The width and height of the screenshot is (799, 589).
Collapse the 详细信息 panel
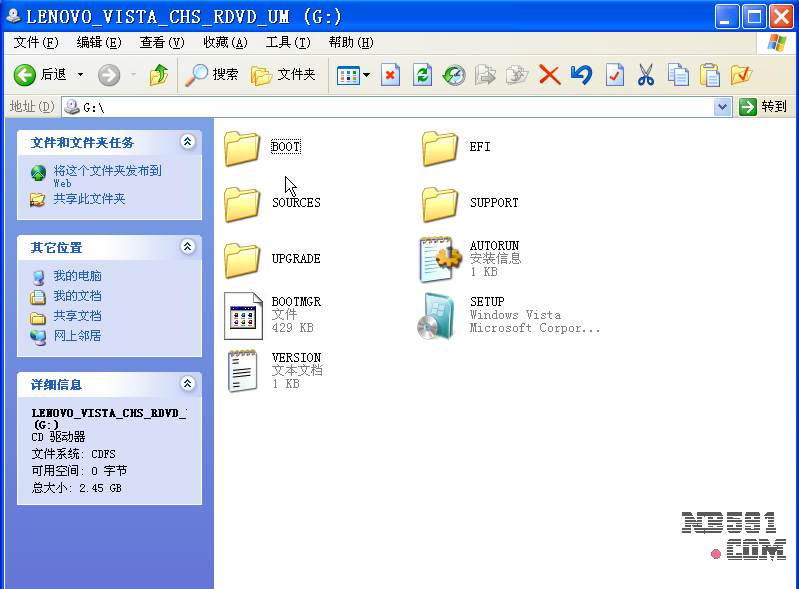[188, 384]
